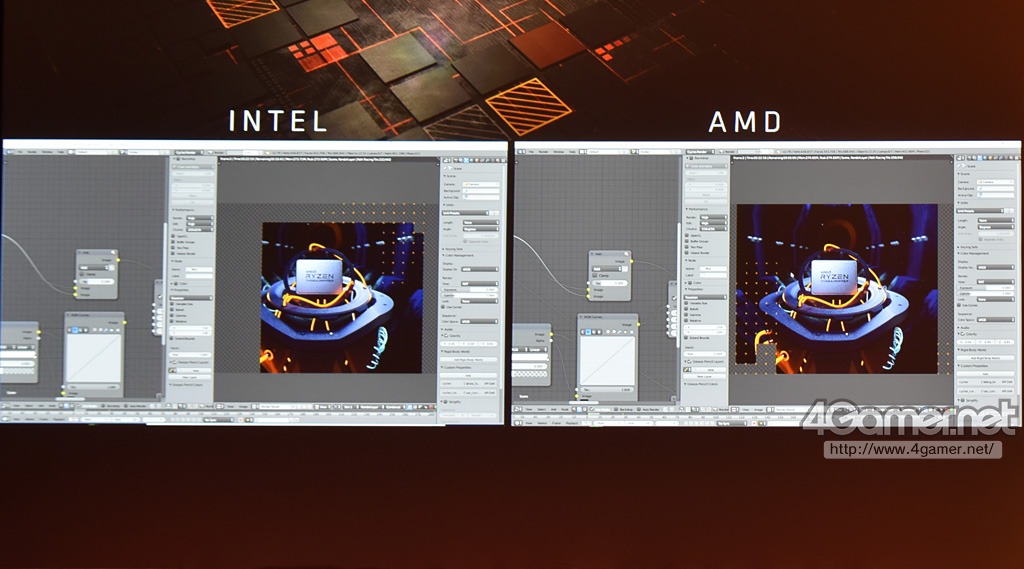Open Cycles Render engine dropdown in AMD window
This screenshot has height=569, width=1024.
[x=700, y=152]
